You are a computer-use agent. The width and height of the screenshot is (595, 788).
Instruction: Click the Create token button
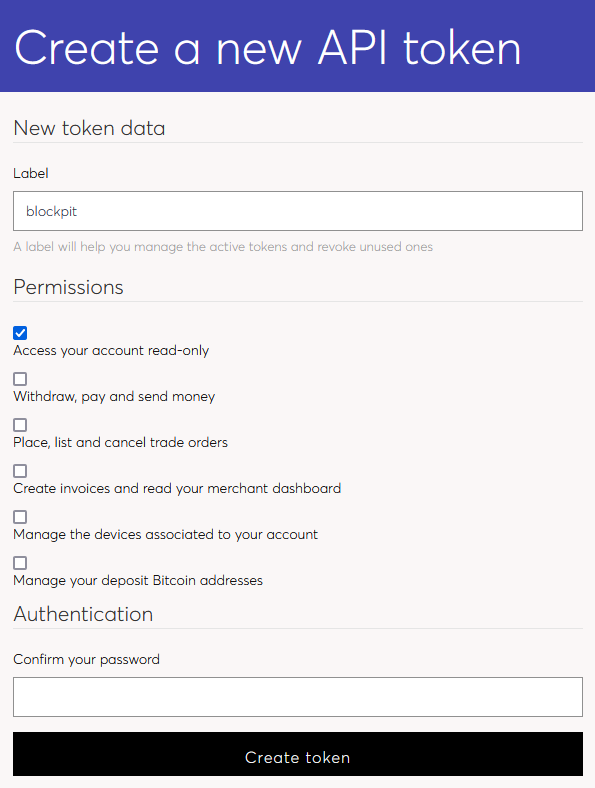(298, 754)
